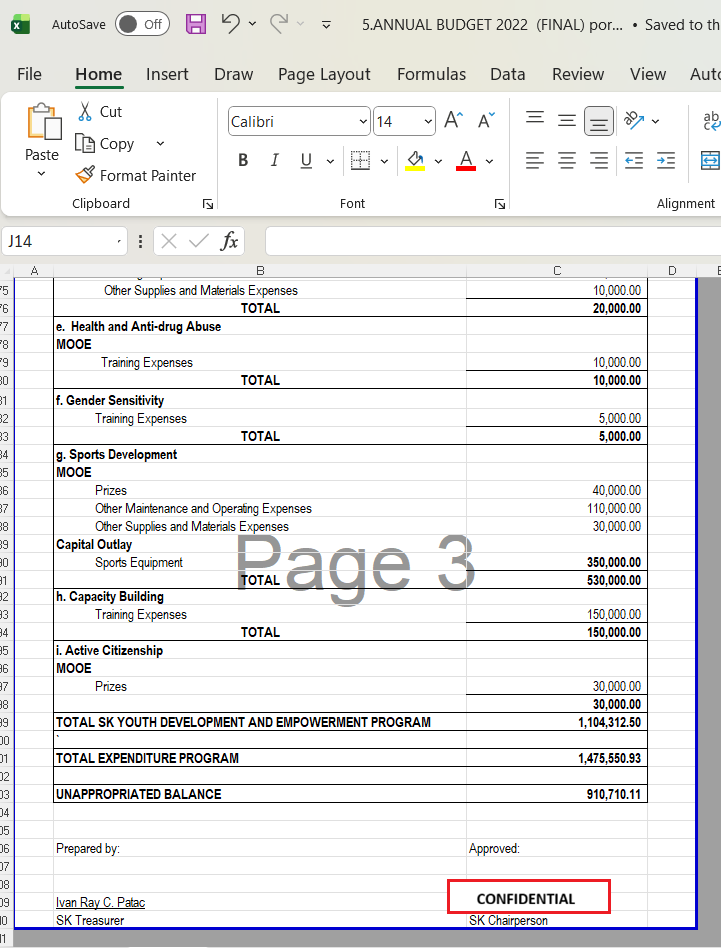Copy the selection

point(105,144)
